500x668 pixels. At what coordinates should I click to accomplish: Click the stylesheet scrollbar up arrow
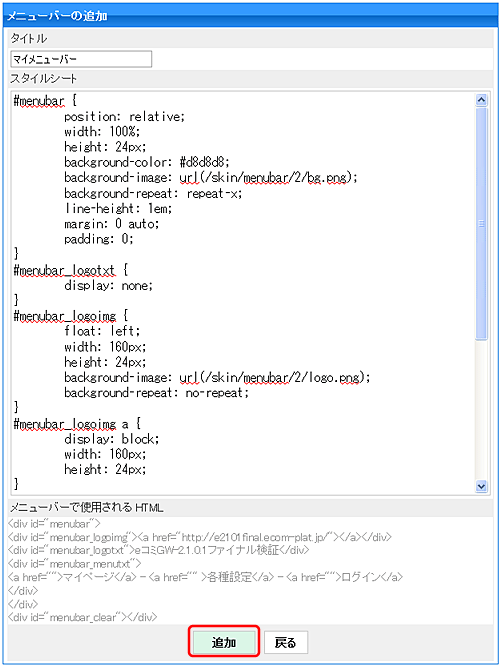pos(481,100)
